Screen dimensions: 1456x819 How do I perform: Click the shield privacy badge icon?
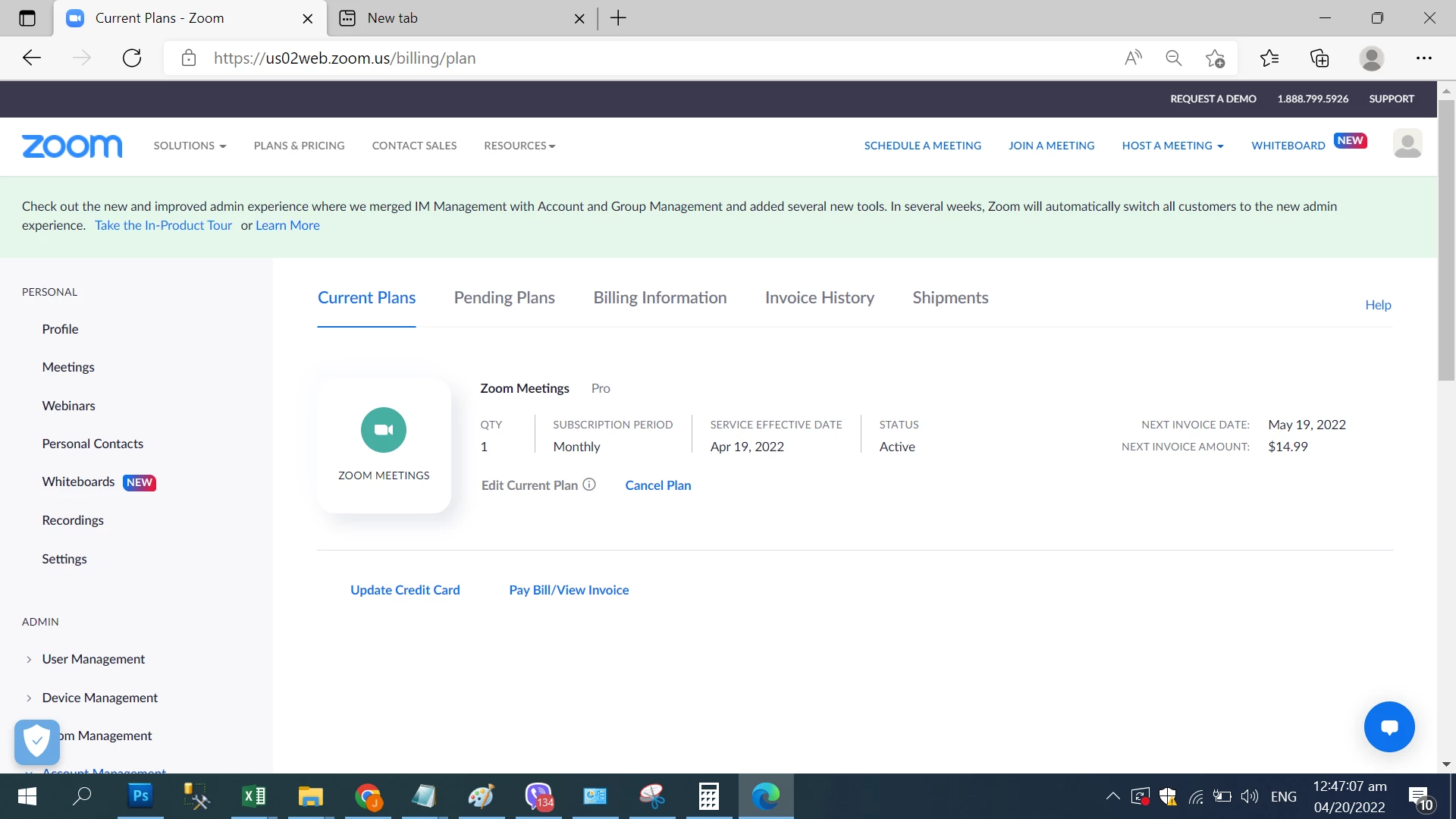click(37, 742)
